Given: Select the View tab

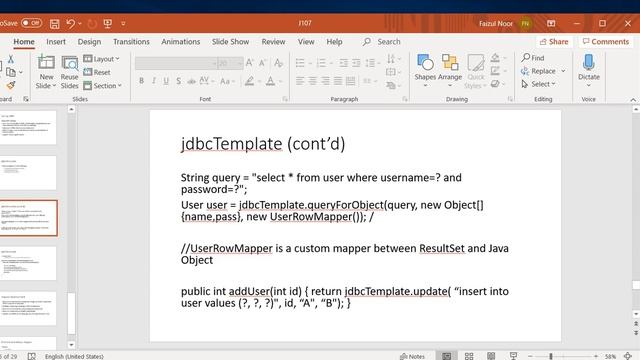Looking at the screenshot, I should (306, 42).
